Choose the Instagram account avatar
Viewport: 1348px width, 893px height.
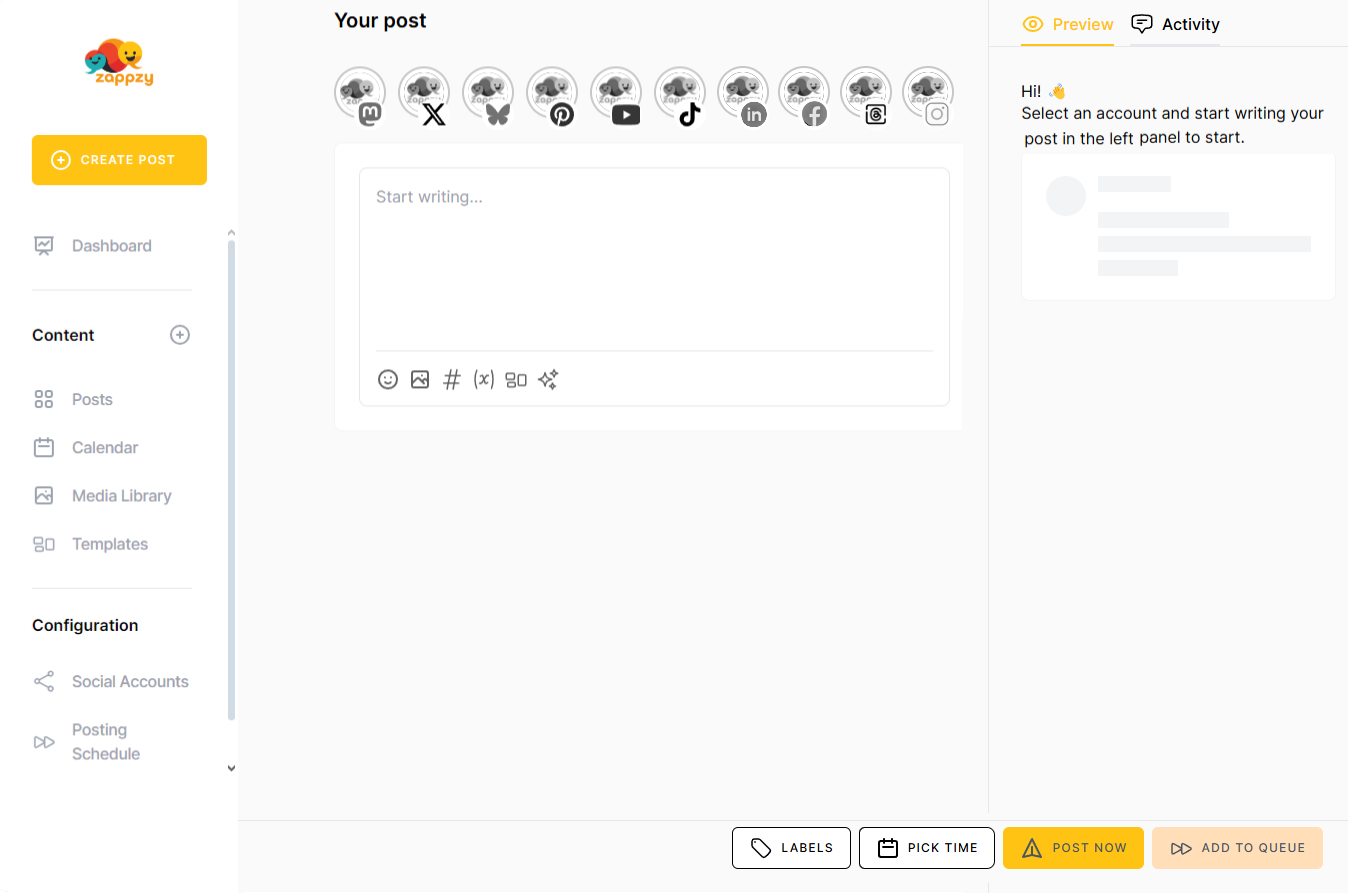click(x=929, y=95)
